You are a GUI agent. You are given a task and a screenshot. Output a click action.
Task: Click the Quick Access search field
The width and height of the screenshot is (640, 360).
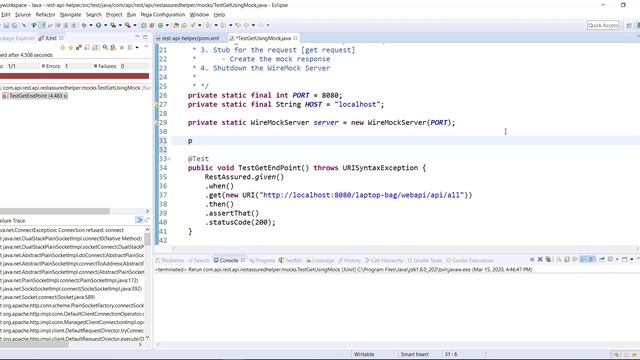pos(603,25)
